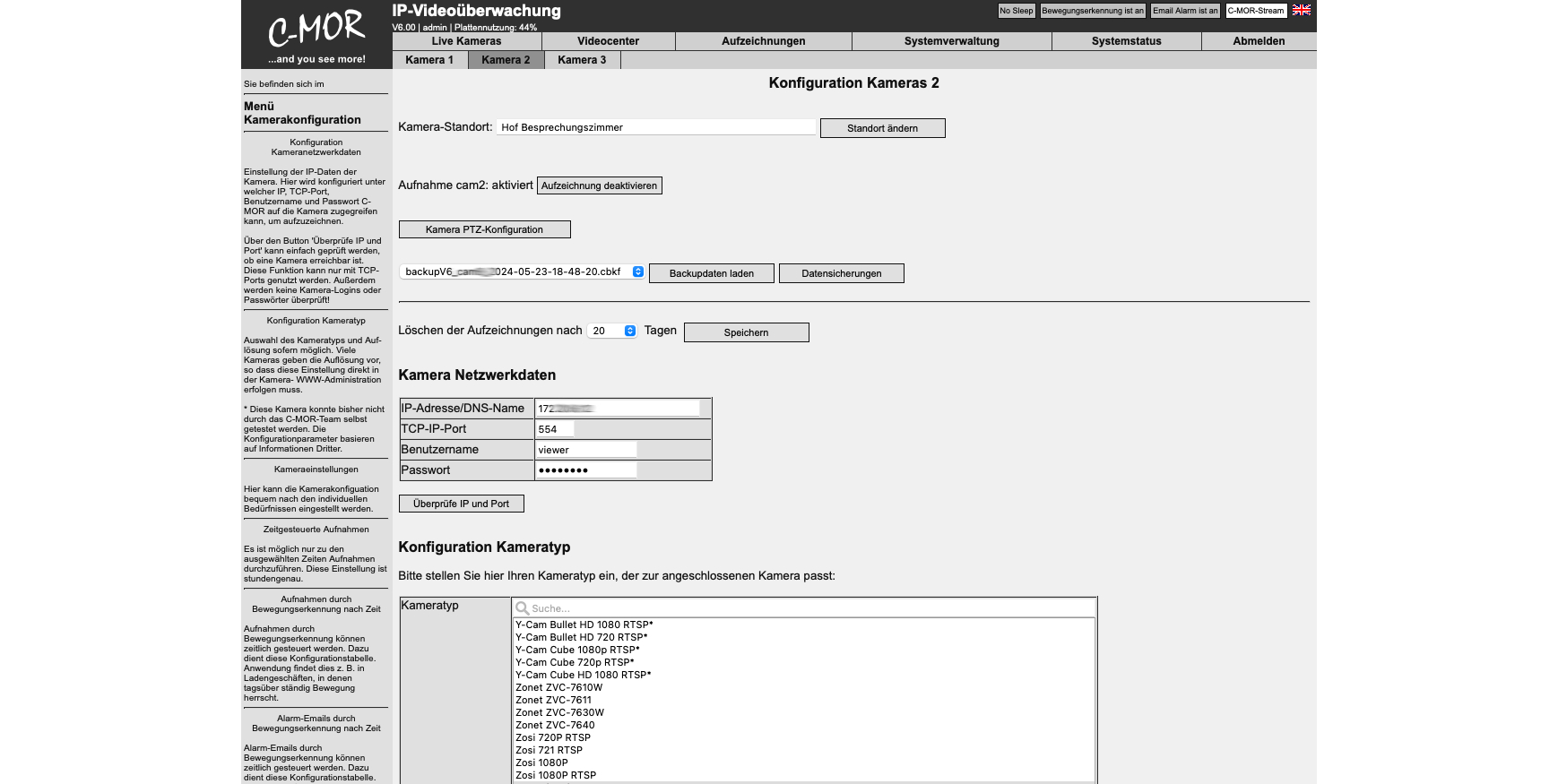Expand the days dropdown showing 20
Viewport: 1558px width, 784px height.
(x=612, y=332)
